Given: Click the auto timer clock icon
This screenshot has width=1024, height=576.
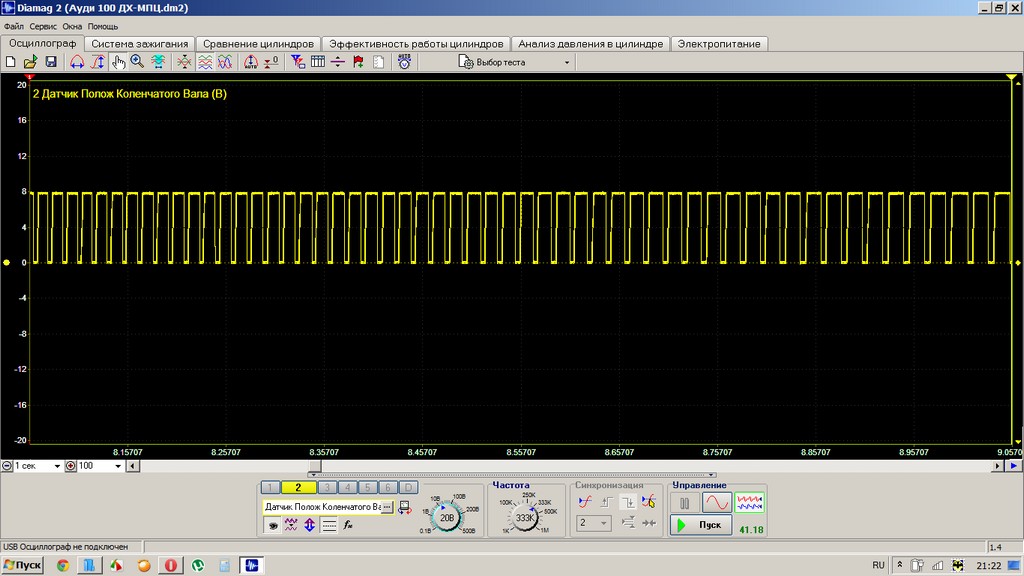Looking at the screenshot, I should [405, 62].
